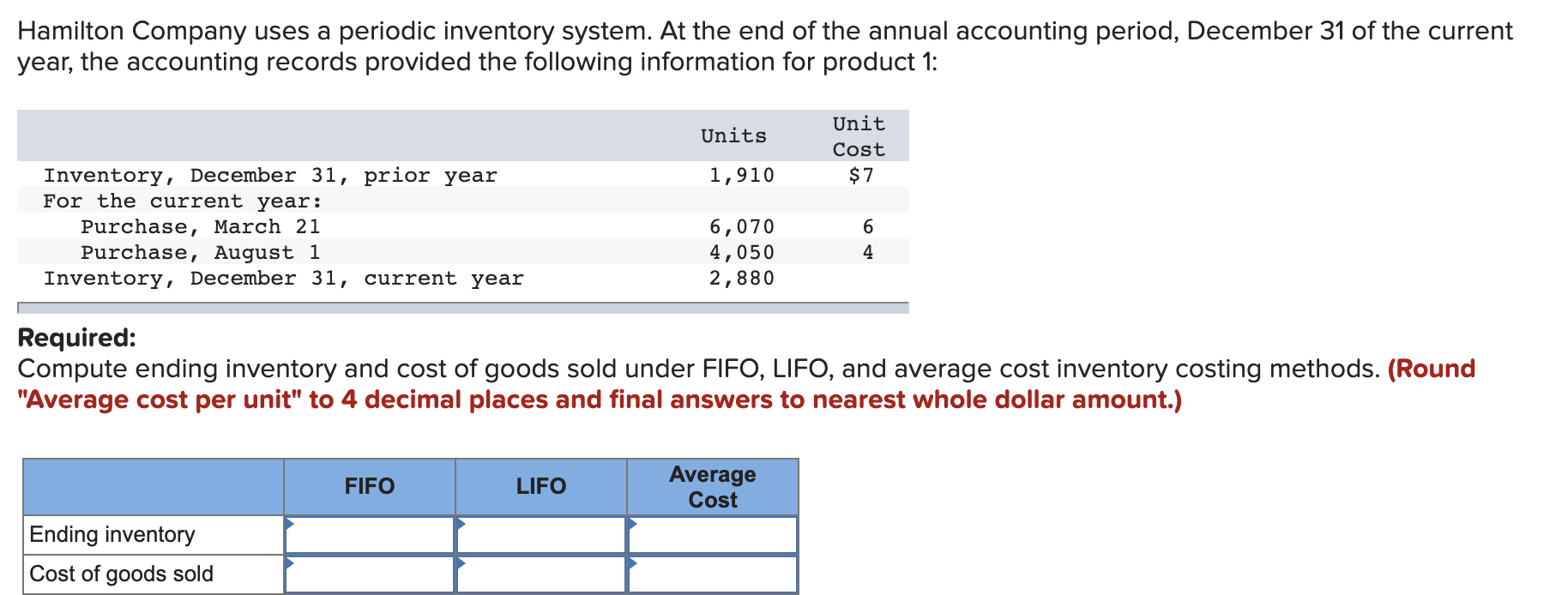Select the Average Cost column header
The width and height of the screenshot is (1568, 595).
click(712, 486)
